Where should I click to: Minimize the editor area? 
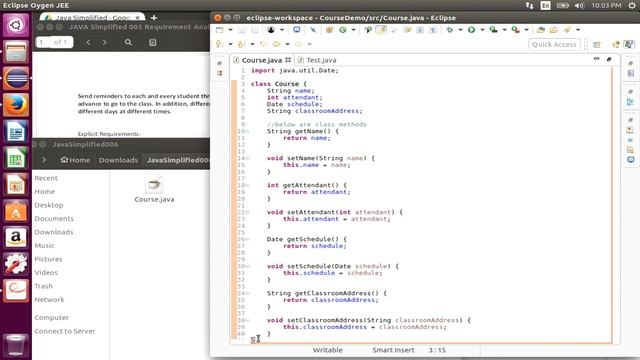596,59
